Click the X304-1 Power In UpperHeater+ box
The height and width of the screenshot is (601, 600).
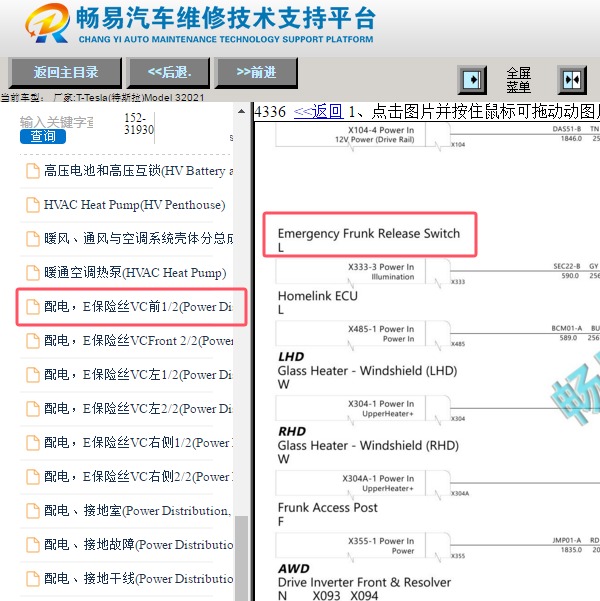[362, 409]
